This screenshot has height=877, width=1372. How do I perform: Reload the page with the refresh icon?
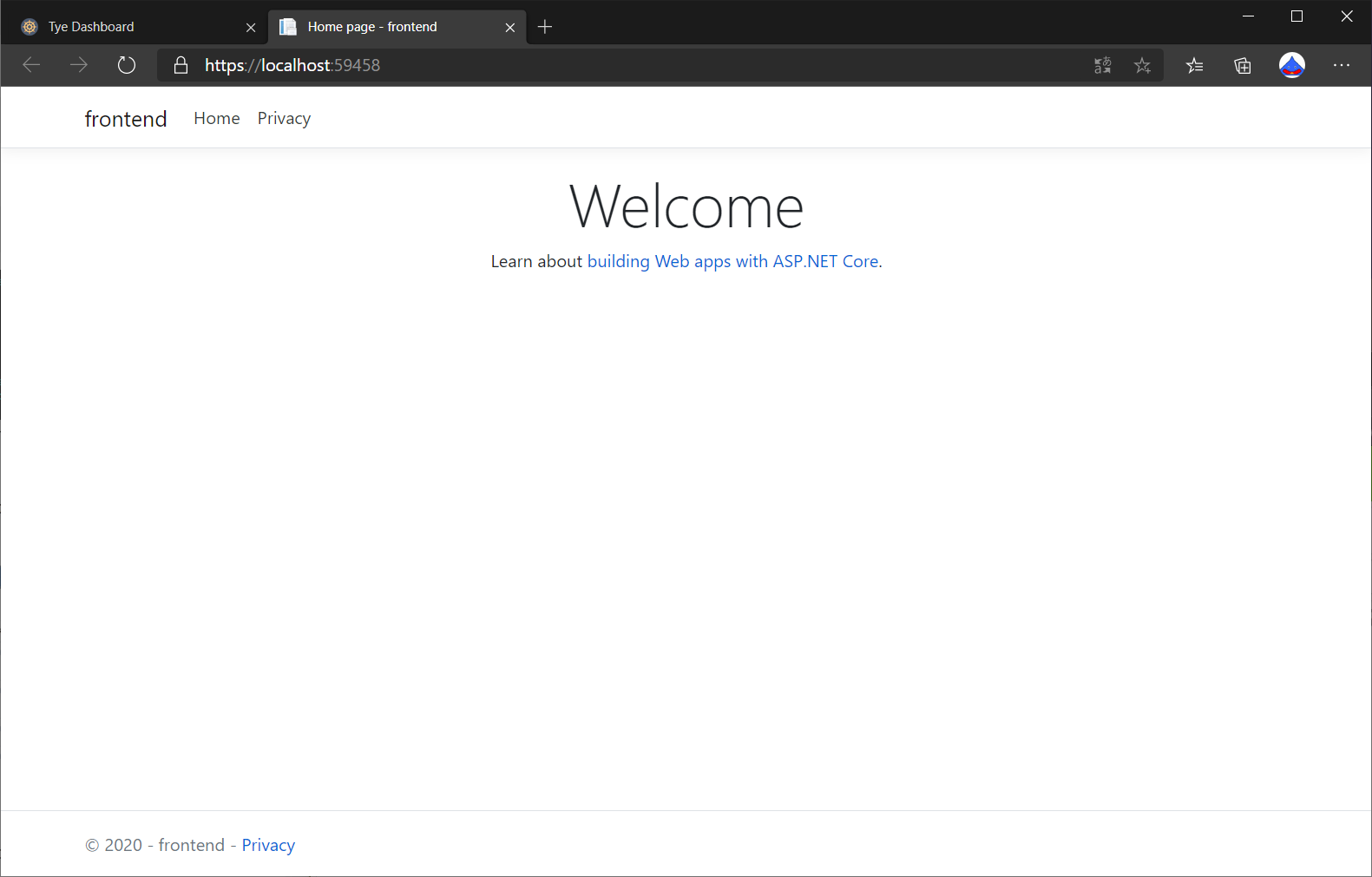pos(127,65)
